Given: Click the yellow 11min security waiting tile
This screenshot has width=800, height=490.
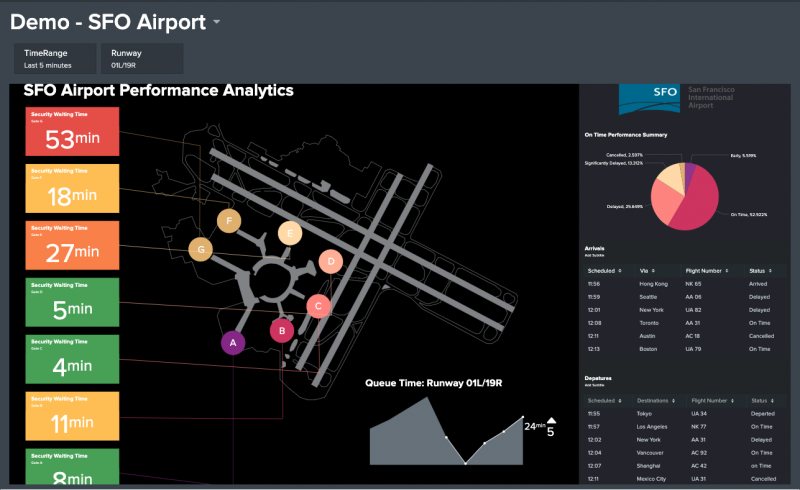Looking at the screenshot, I should pyautogui.click(x=72, y=416).
